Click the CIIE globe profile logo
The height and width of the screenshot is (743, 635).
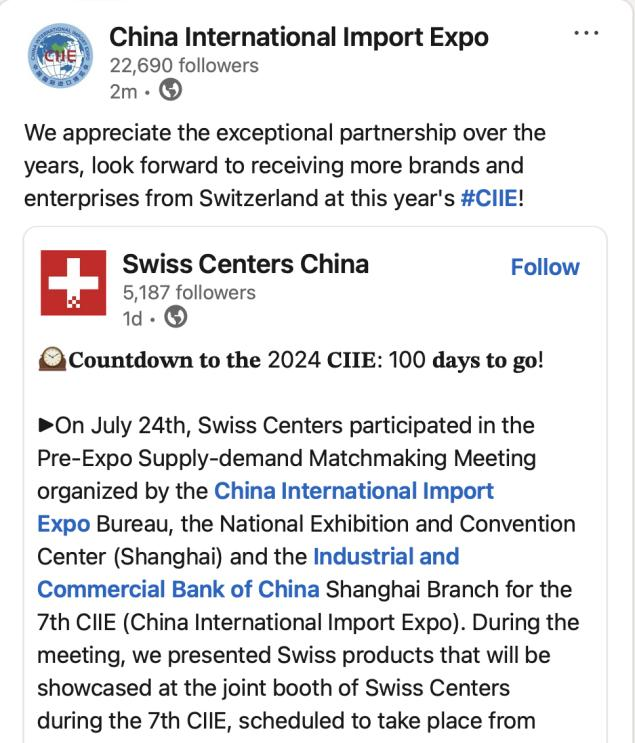tap(60, 55)
